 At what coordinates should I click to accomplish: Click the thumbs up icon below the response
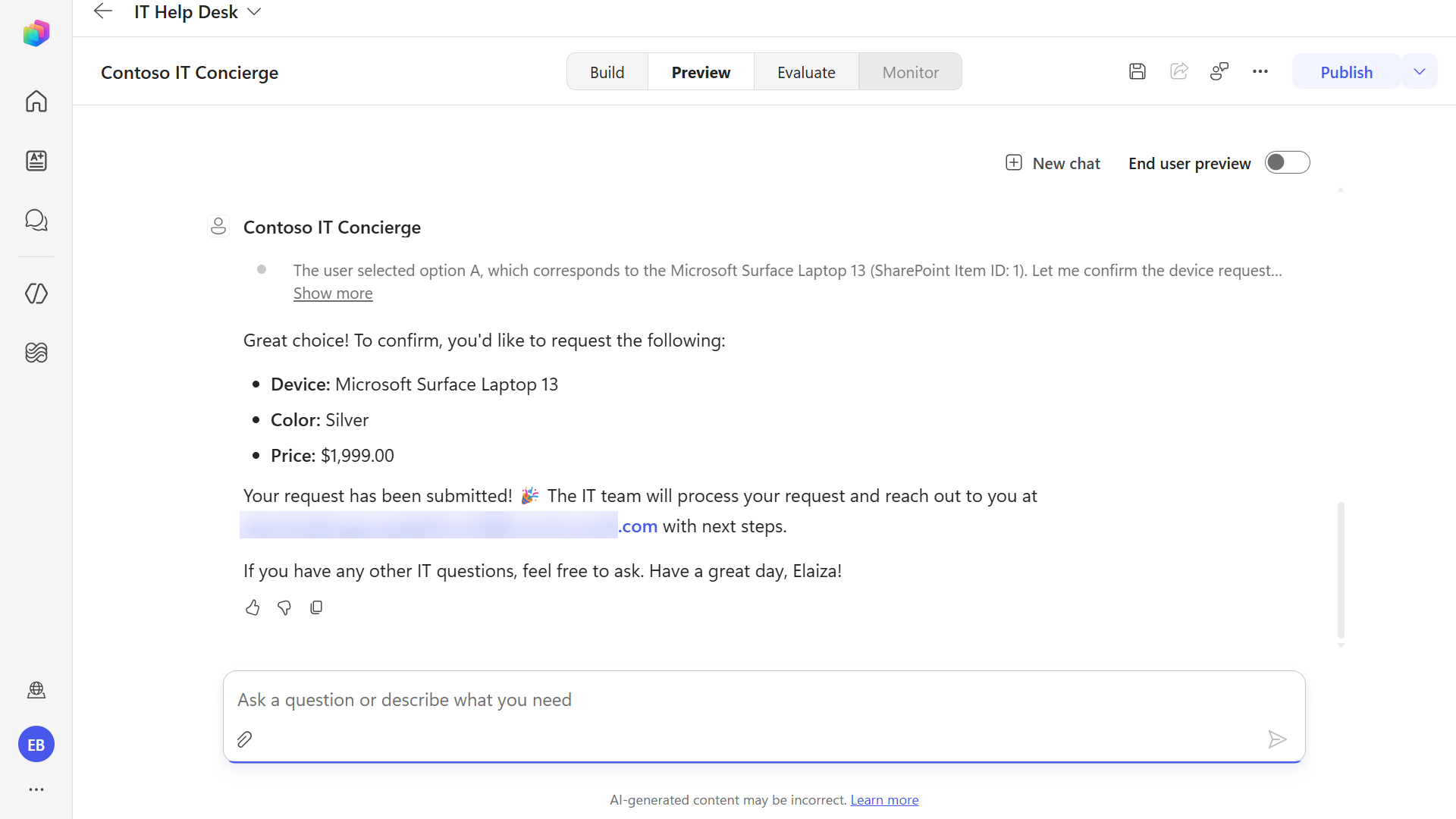pos(253,607)
